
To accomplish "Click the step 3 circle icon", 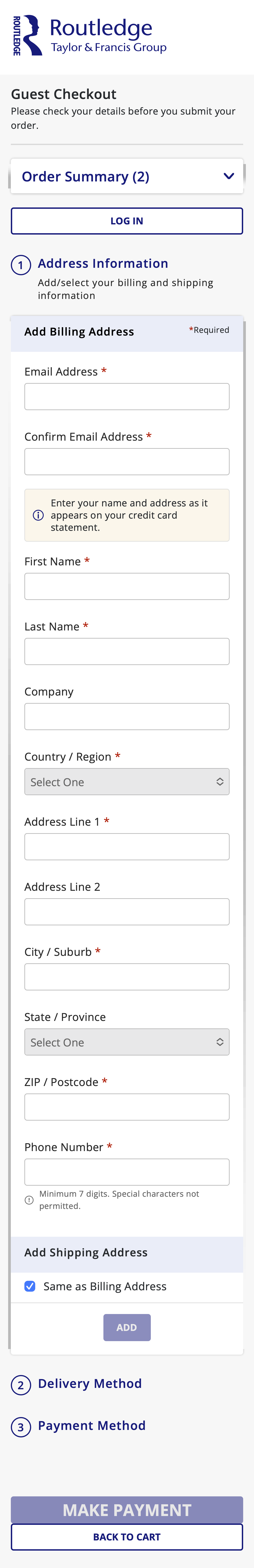I will [21, 1427].
